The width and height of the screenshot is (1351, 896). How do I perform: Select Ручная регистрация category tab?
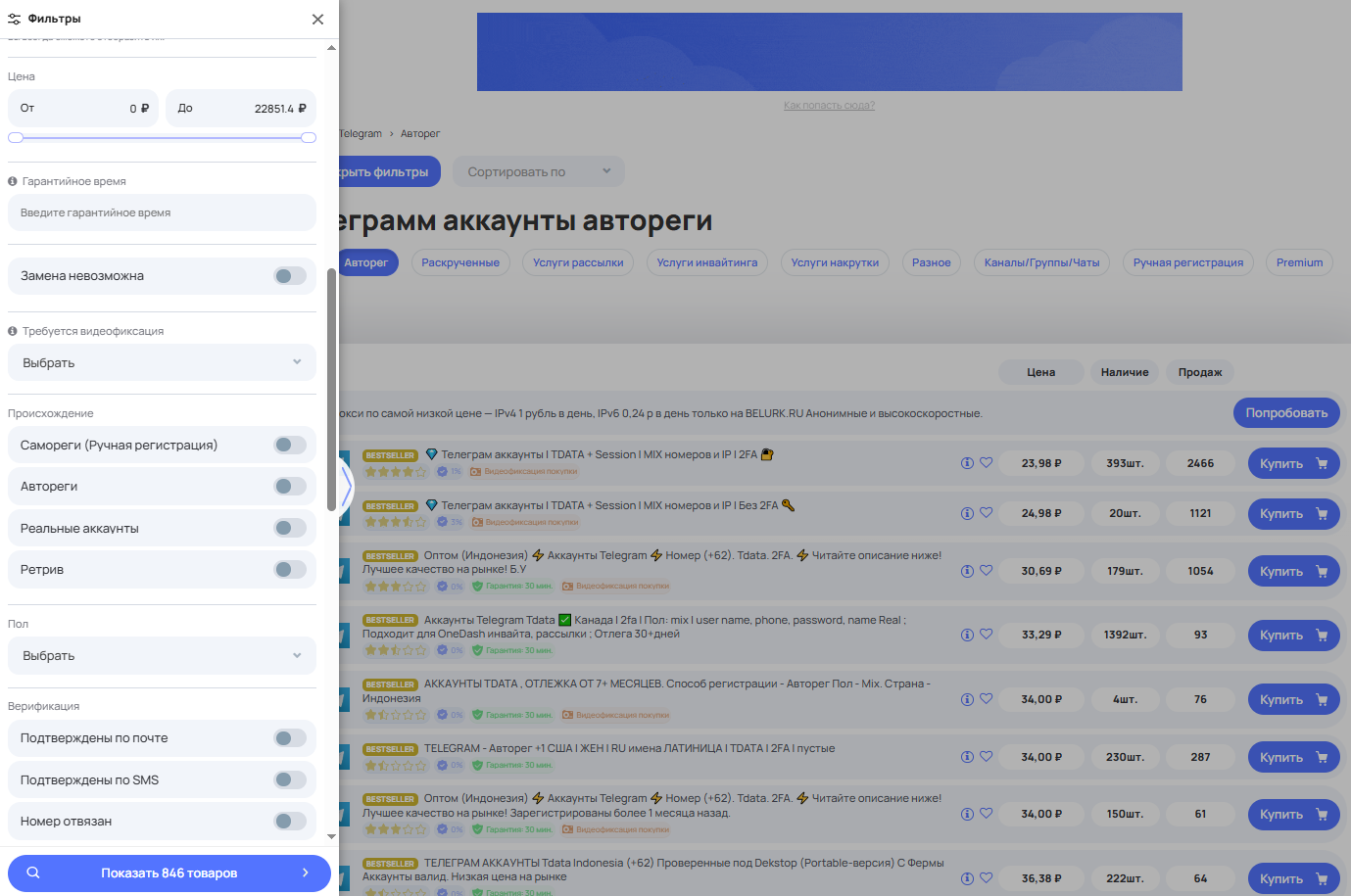[1188, 262]
